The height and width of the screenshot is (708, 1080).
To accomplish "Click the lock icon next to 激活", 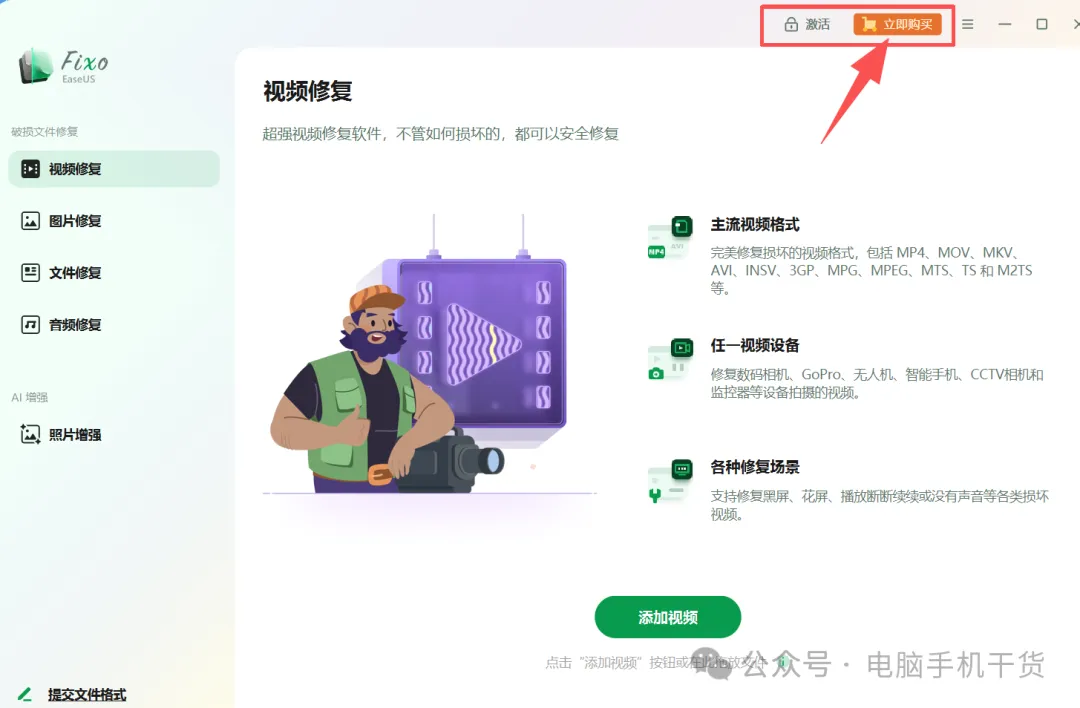I will pos(791,24).
